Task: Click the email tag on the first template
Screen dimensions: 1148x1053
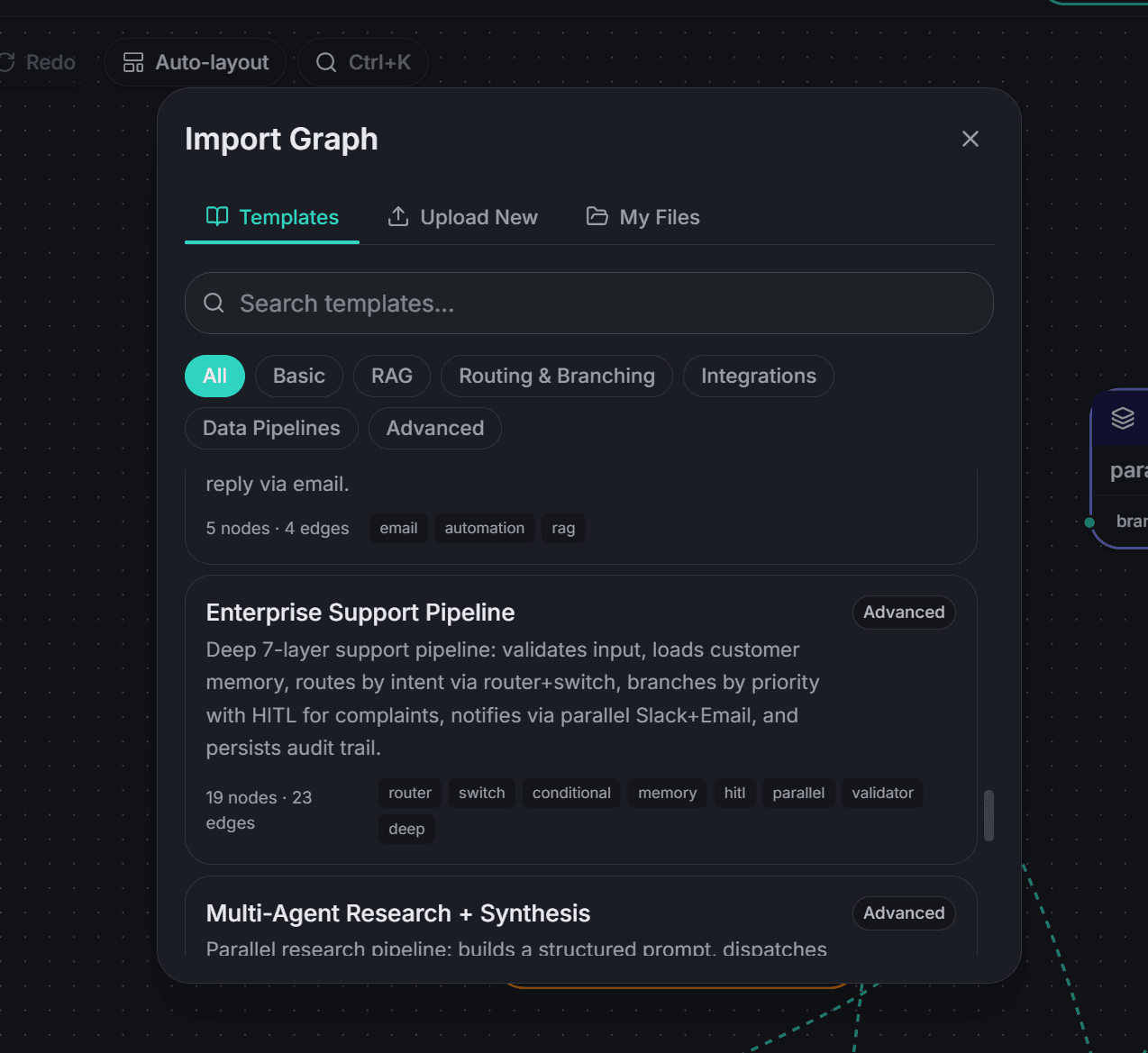Action: 397,528
